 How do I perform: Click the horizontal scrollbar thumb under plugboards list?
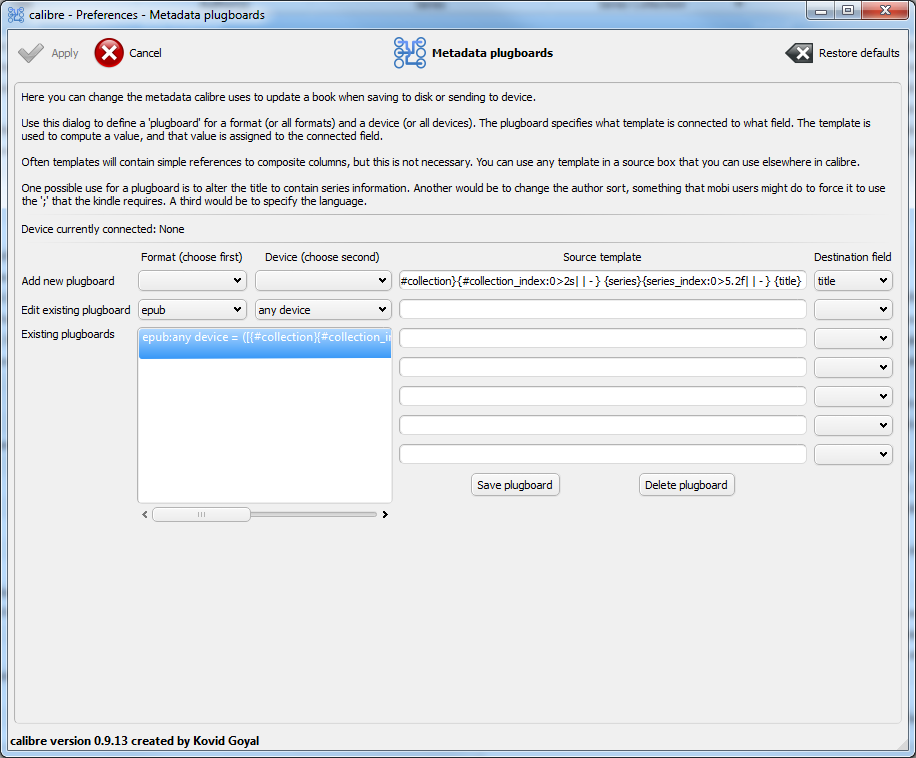coord(202,514)
